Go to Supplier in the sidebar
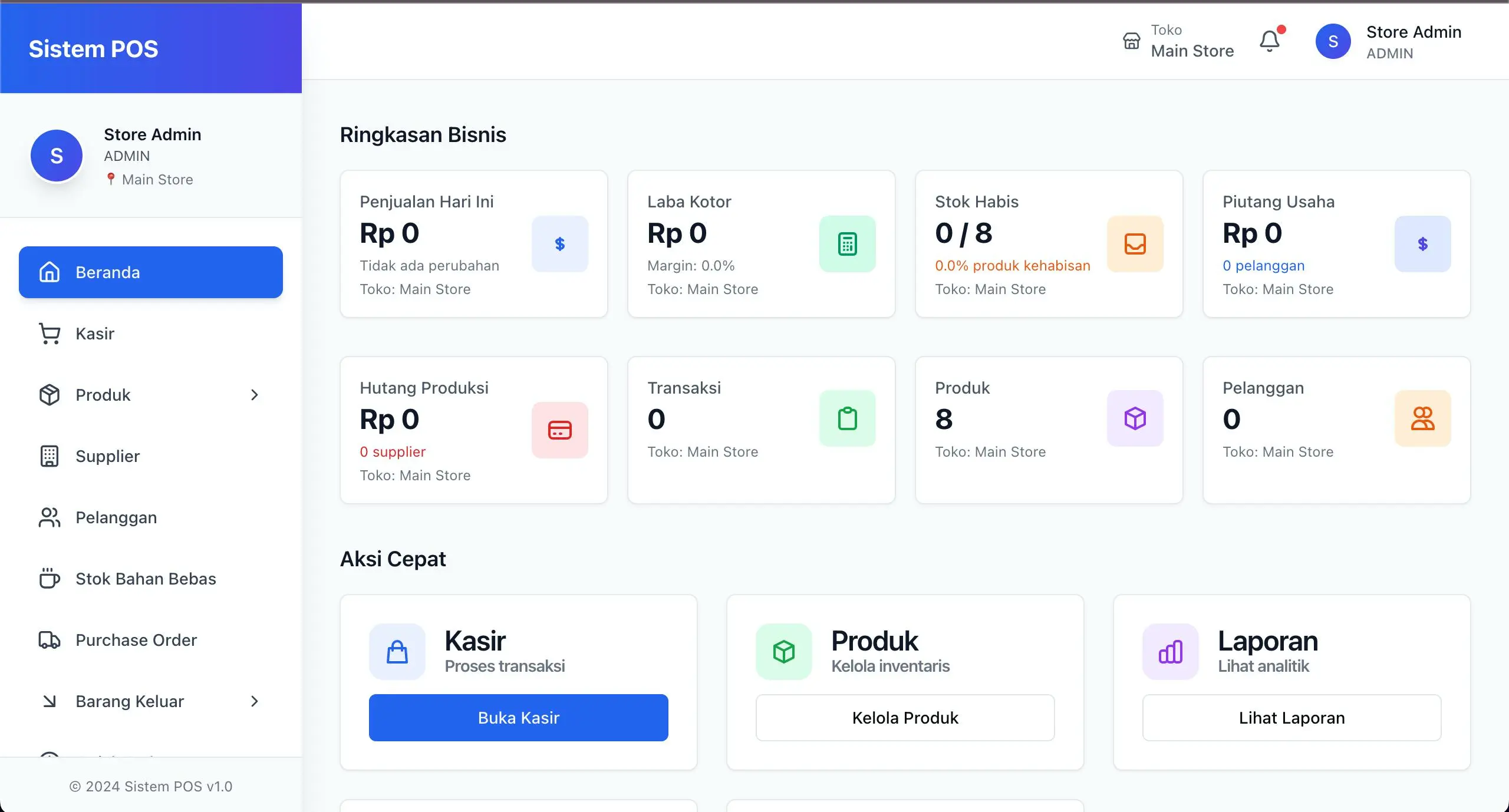This screenshot has width=1509, height=812. click(x=107, y=456)
